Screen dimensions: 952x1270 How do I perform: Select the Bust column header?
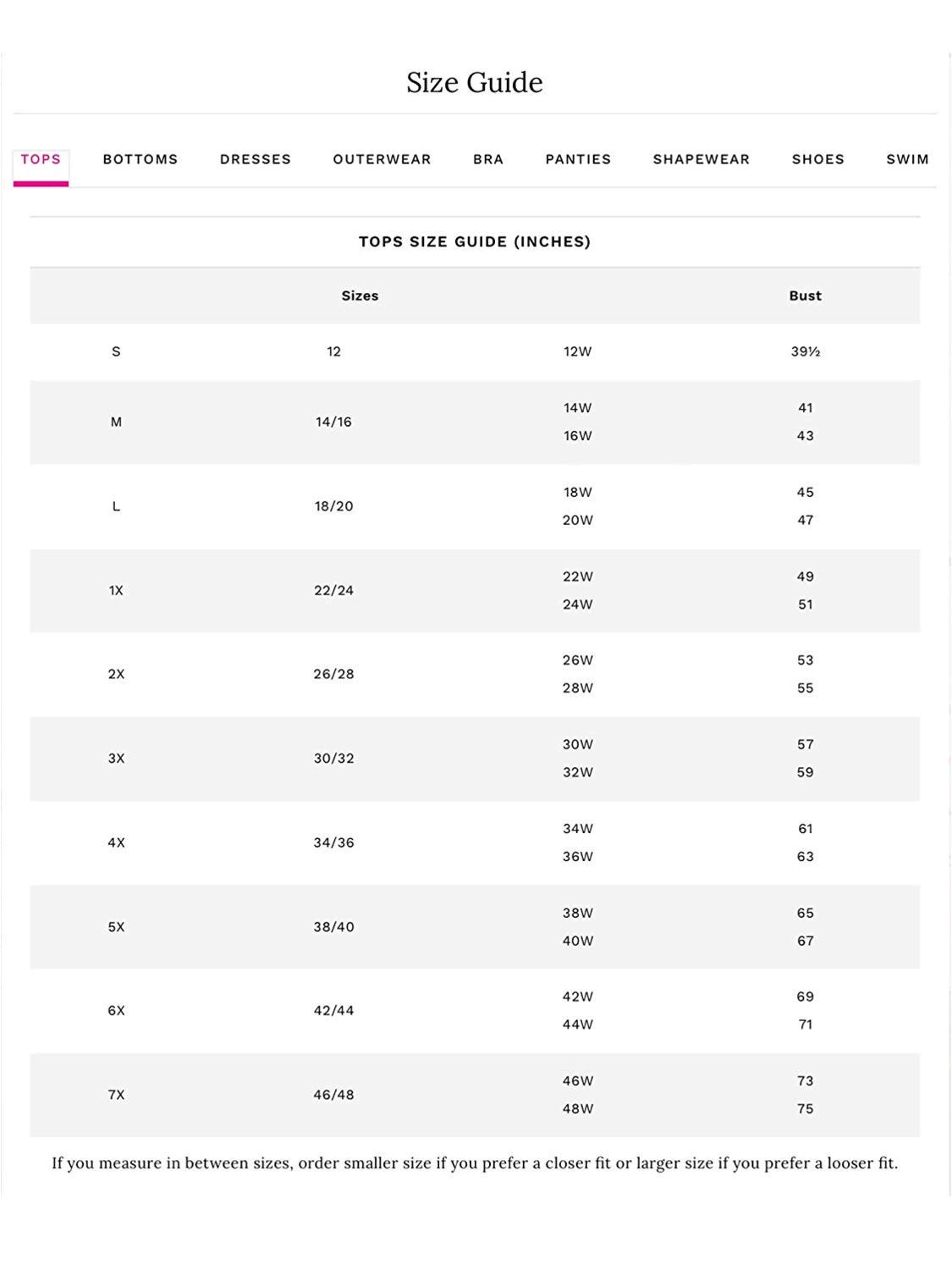[x=805, y=295]
